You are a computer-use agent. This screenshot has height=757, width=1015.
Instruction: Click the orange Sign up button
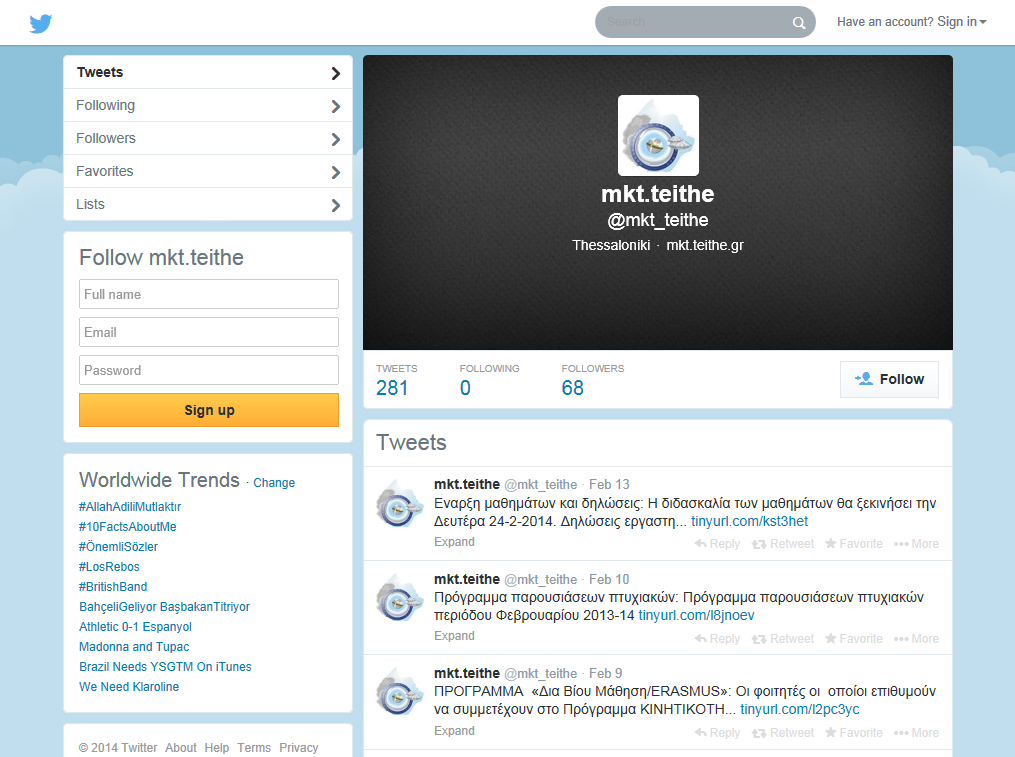pos(209,410)
